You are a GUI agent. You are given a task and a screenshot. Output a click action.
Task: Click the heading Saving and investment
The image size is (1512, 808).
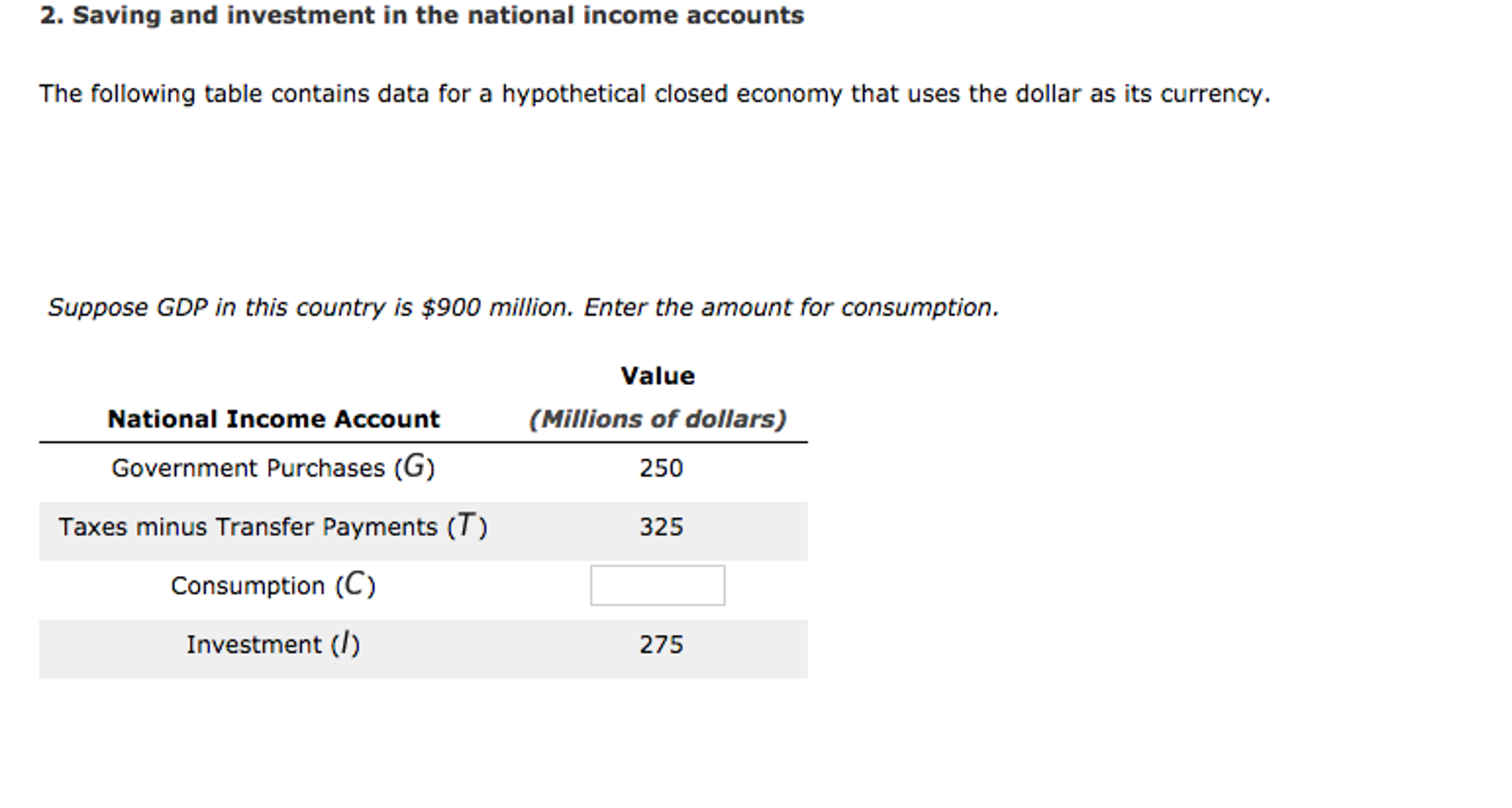(420, 15)
